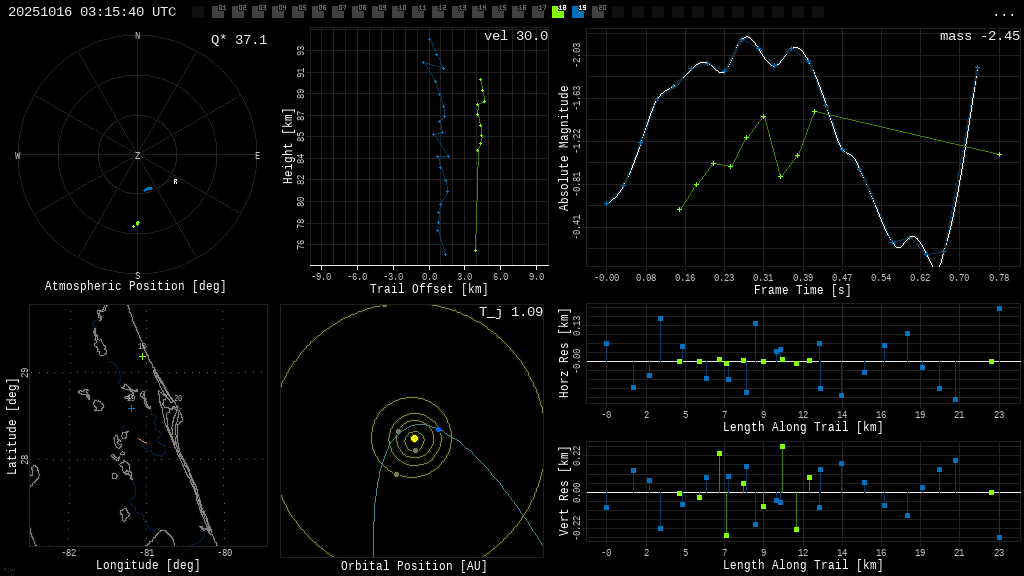Screen dimensions: 1024x576
Task: Click the R radiant marker
Action: coord(175,182)
